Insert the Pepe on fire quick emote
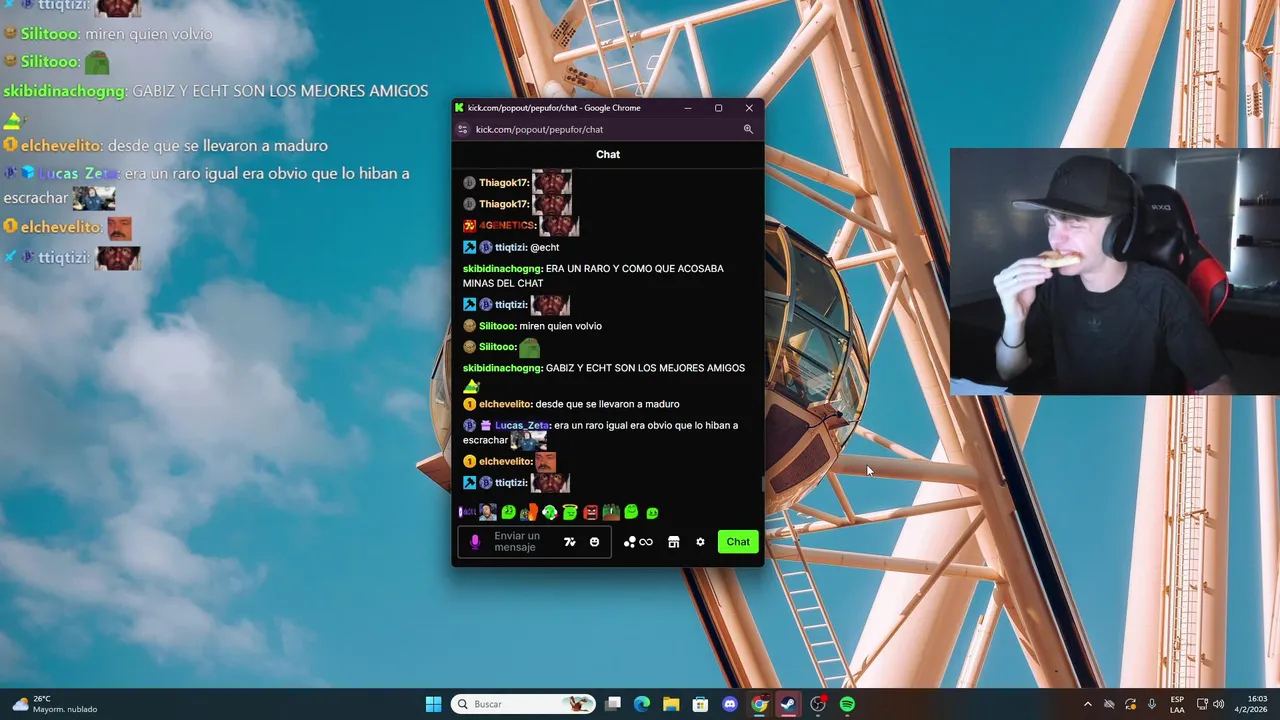 529,513
